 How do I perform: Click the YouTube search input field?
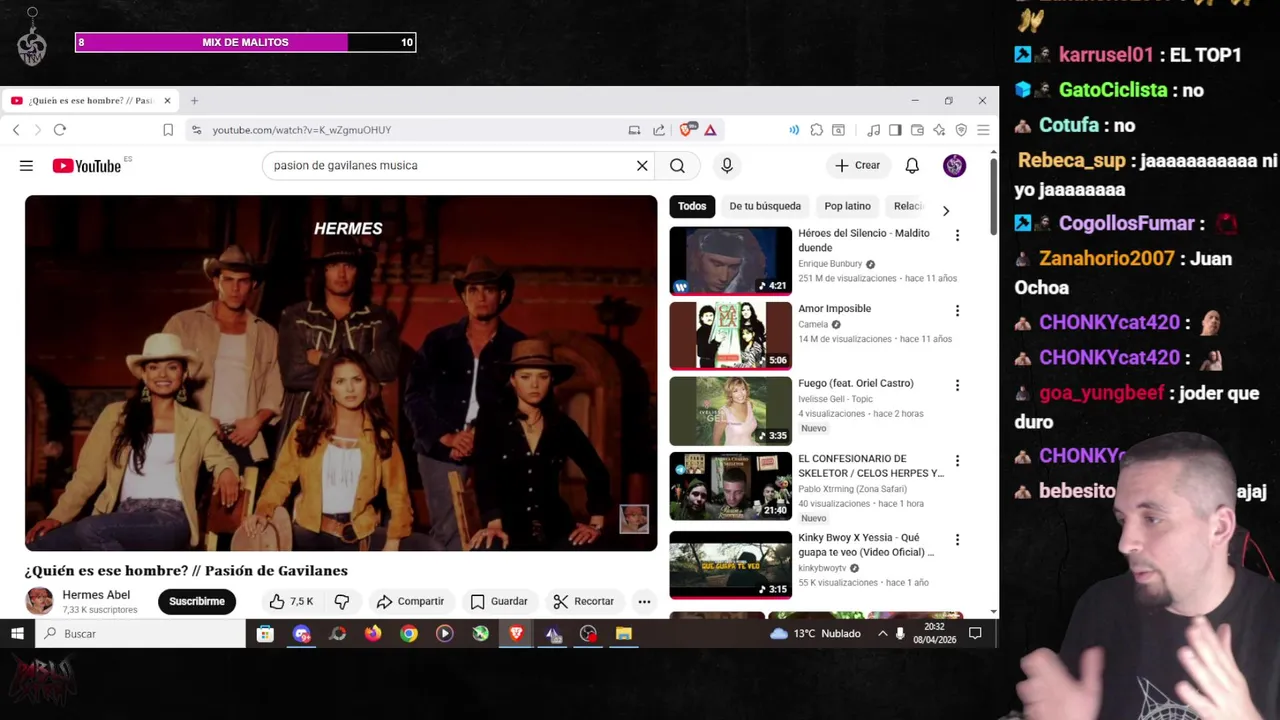point(450,166)
